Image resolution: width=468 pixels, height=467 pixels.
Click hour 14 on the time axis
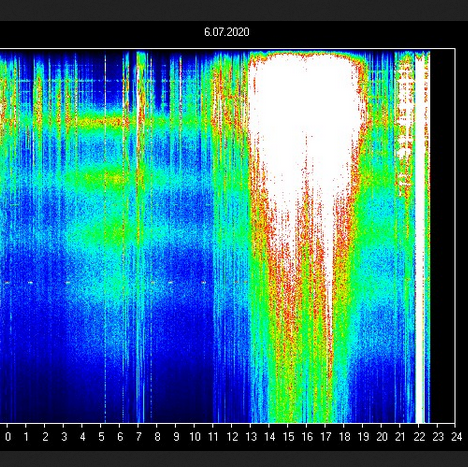coord(270,436)
